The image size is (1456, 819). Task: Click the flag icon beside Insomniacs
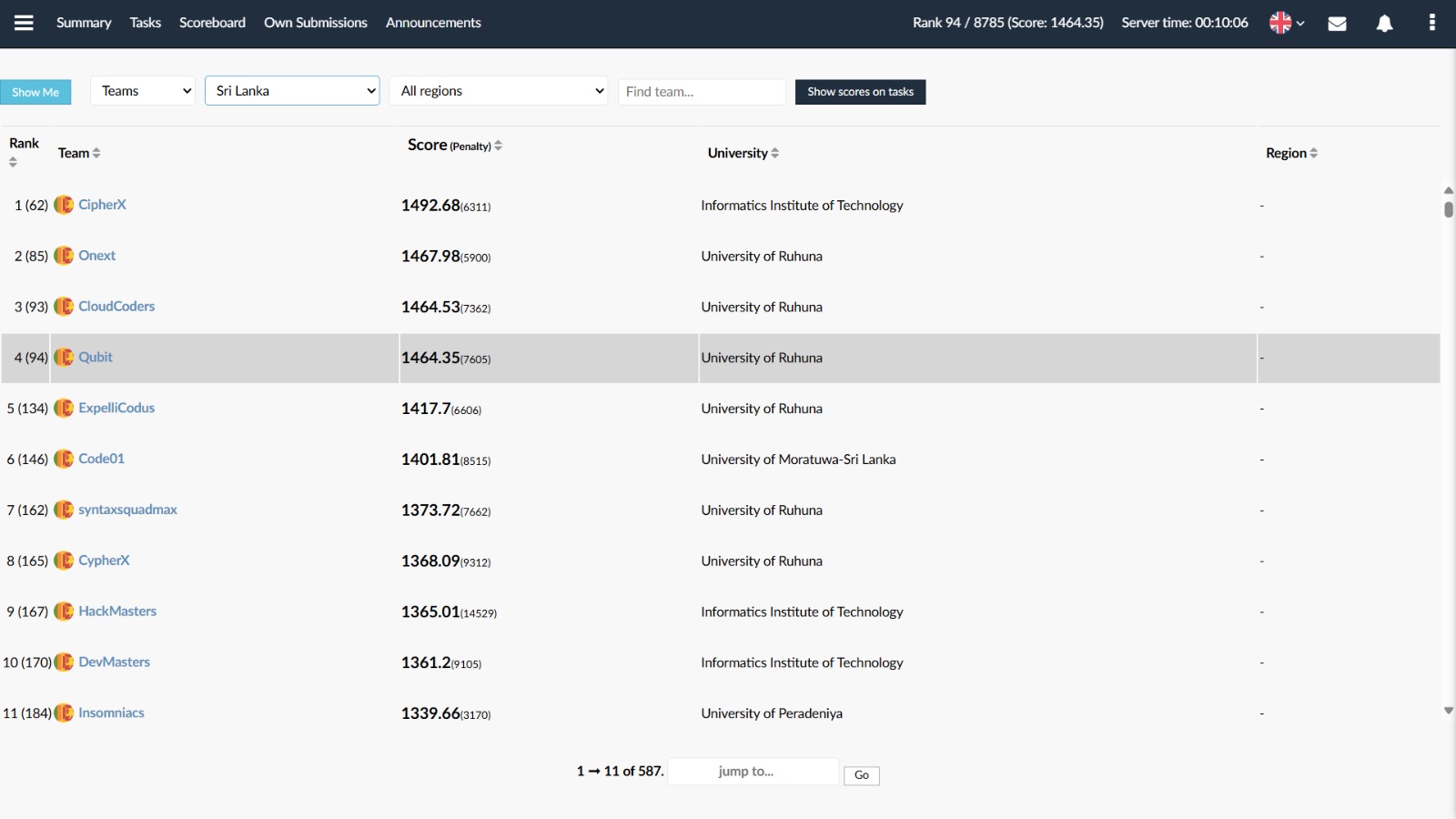click(63, 713)
